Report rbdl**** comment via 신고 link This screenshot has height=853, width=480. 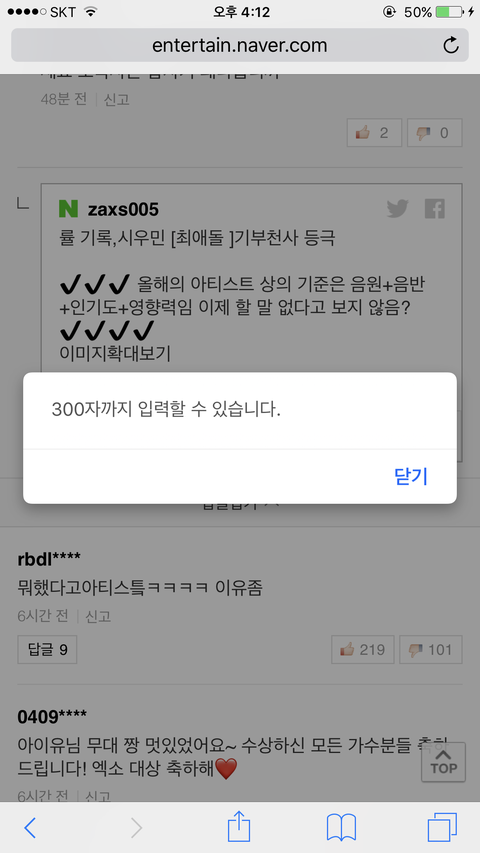pos(98,616)
